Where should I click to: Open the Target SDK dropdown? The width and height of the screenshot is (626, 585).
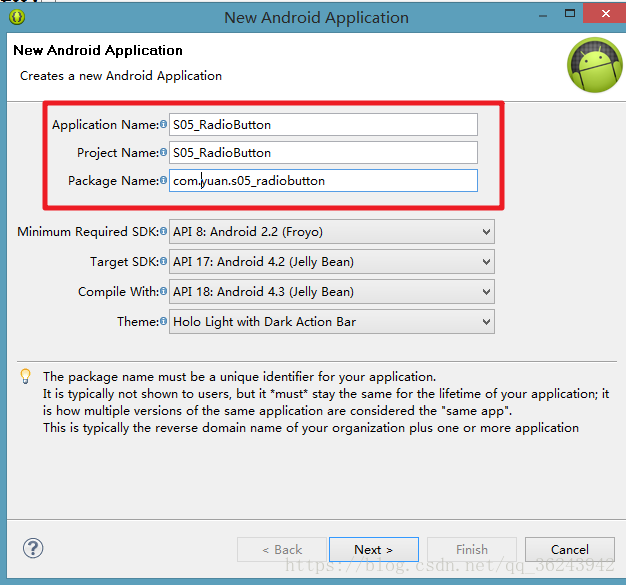click(x=332, y=261)
